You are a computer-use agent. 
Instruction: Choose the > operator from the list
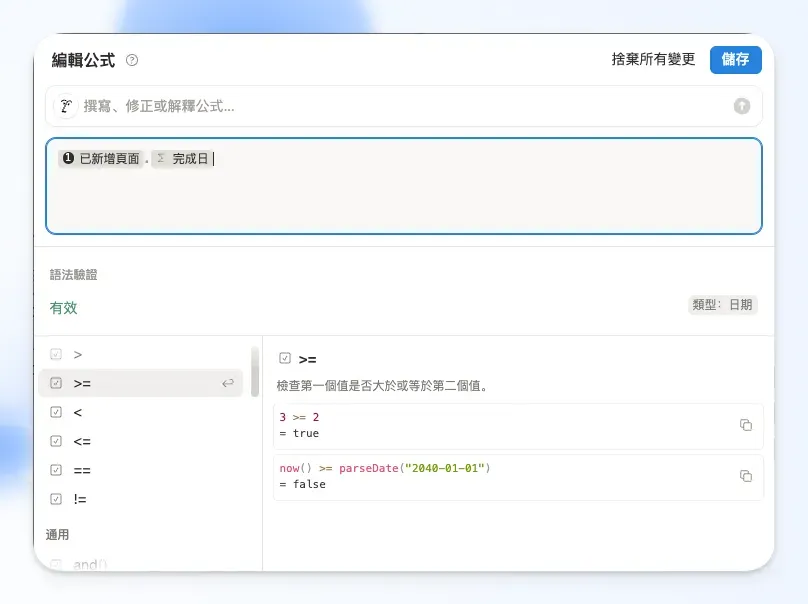pos(141,354)
